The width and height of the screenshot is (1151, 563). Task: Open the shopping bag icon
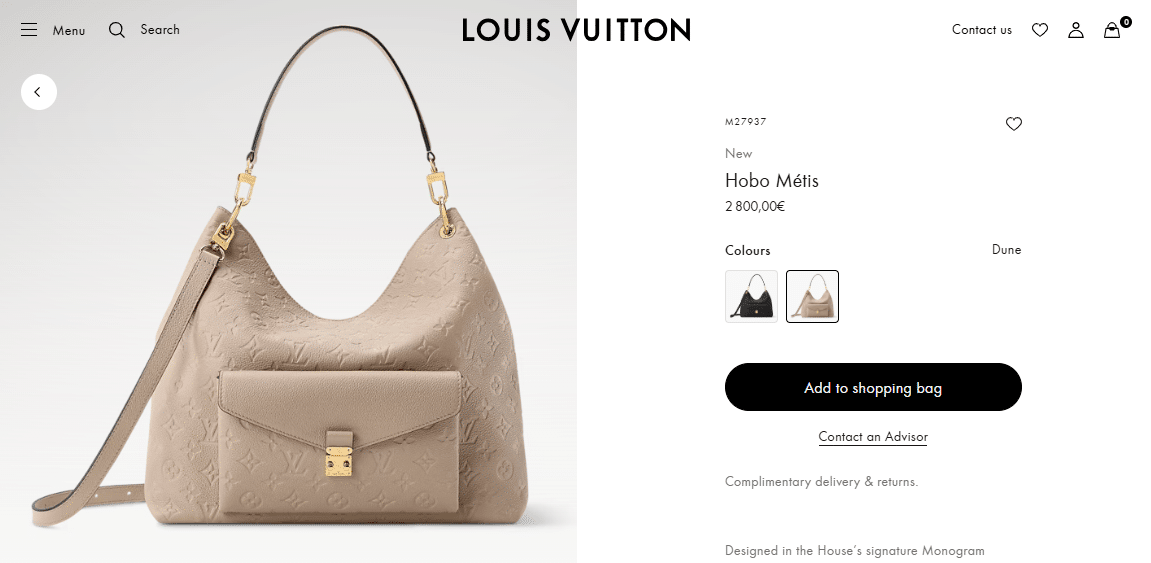[1111, 31]
